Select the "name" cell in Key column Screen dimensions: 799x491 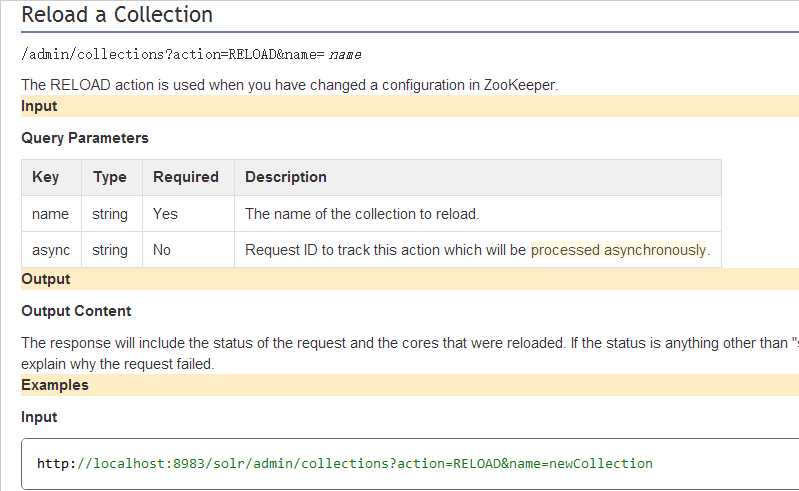tap(51, 214)
